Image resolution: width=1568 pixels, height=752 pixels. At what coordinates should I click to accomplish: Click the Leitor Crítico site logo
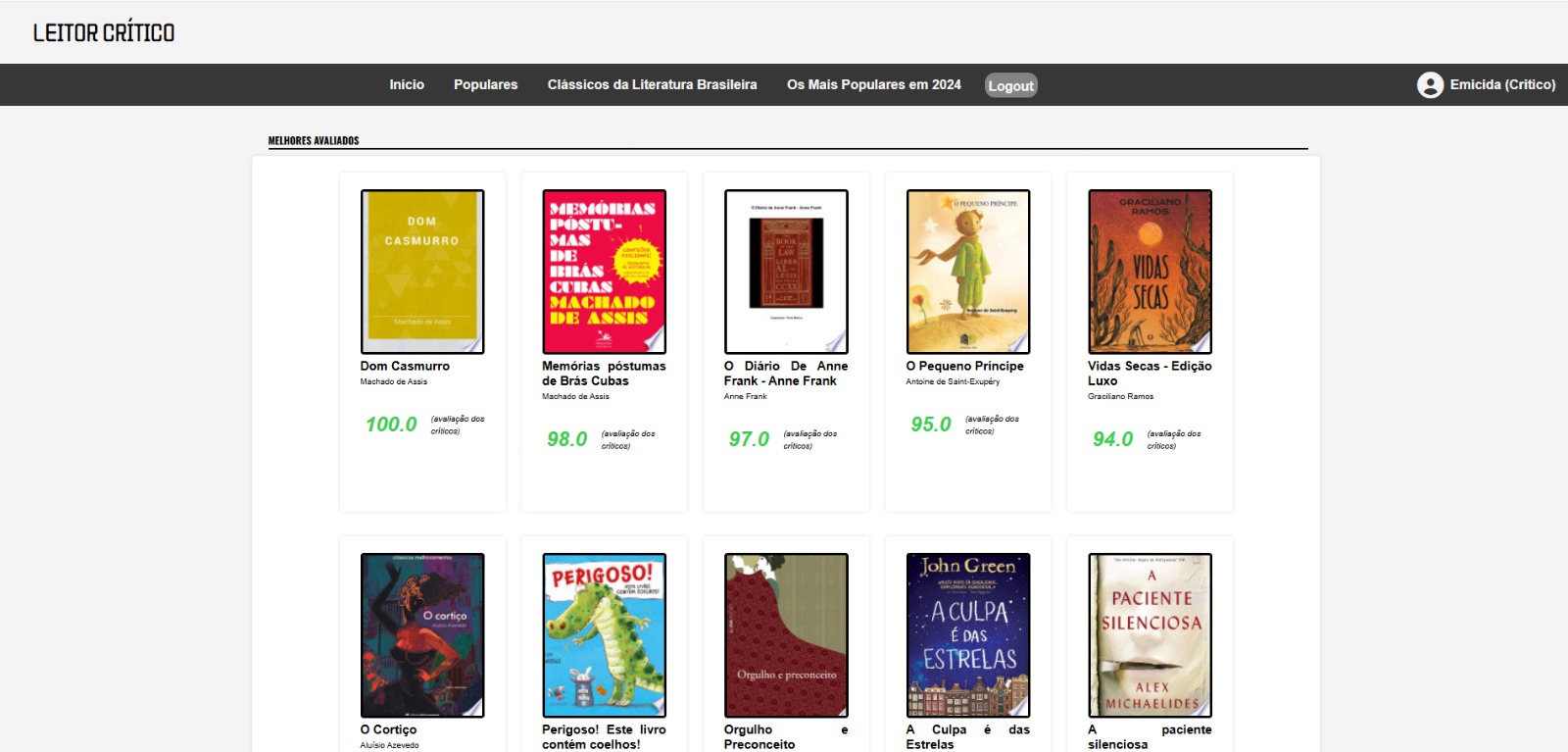104,32
